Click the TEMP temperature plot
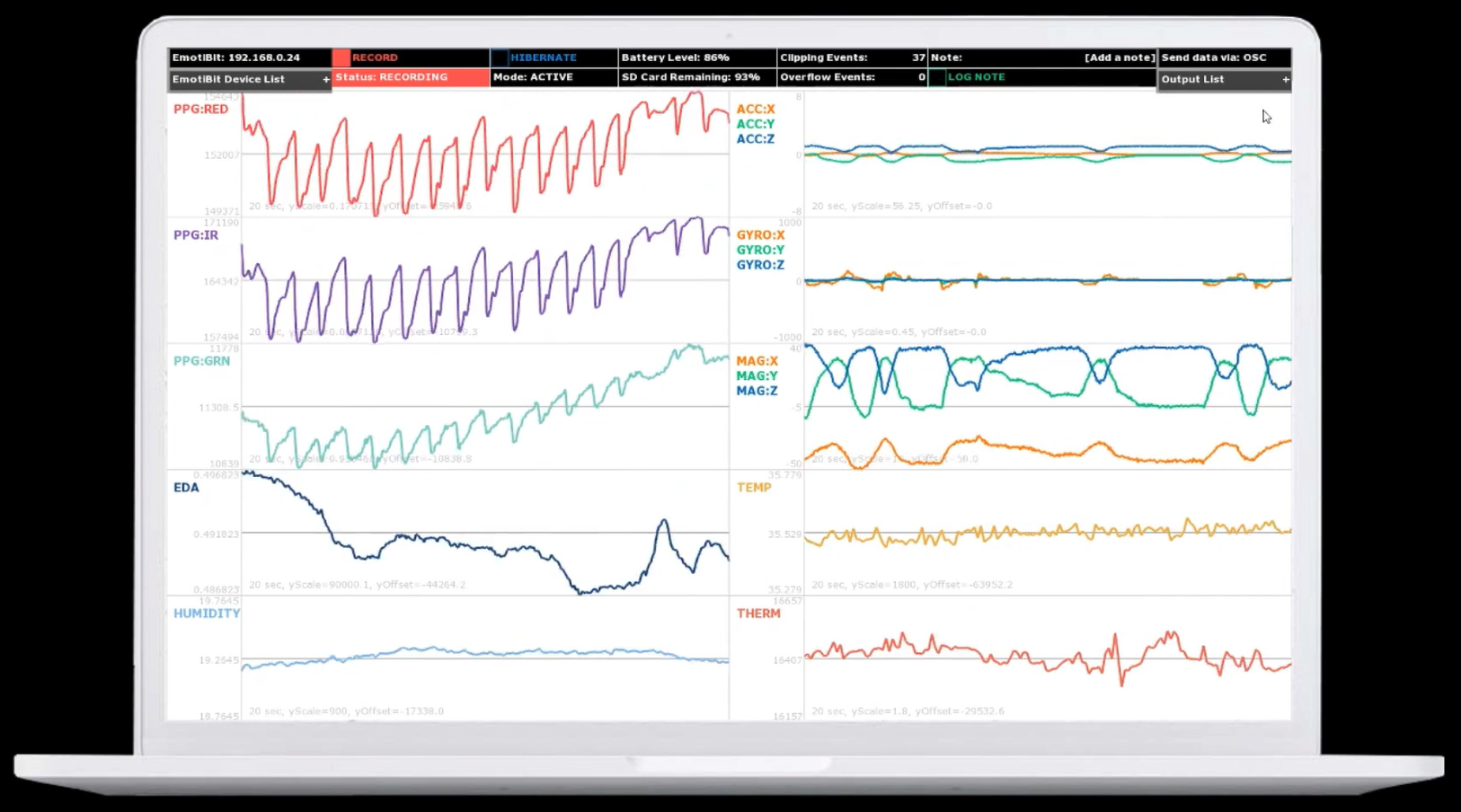This screenshot has height=812, width=1461. pos(1048,533)
